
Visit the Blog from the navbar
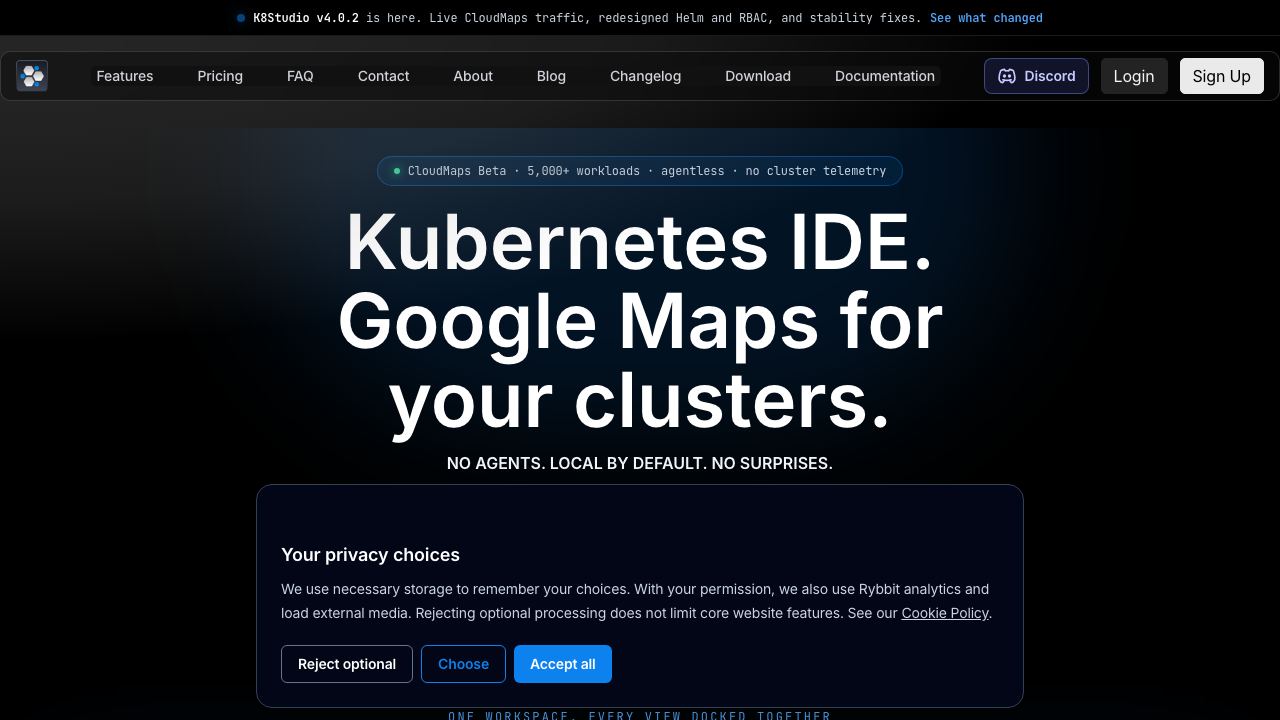click(551, 76)
